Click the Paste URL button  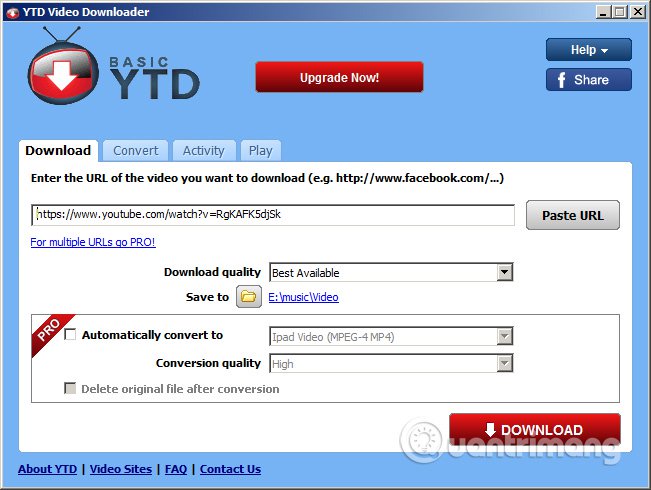573,215
